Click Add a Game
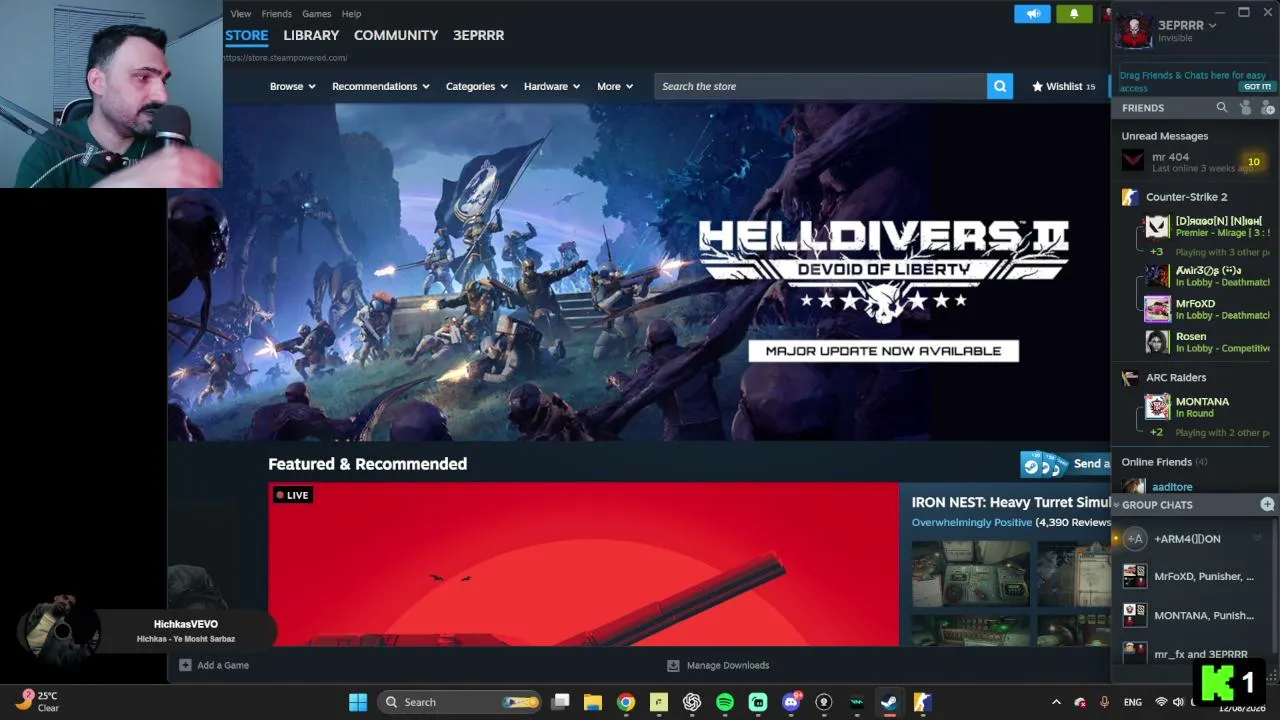The width and height of the screenshot is (1280, 720). 214,665
